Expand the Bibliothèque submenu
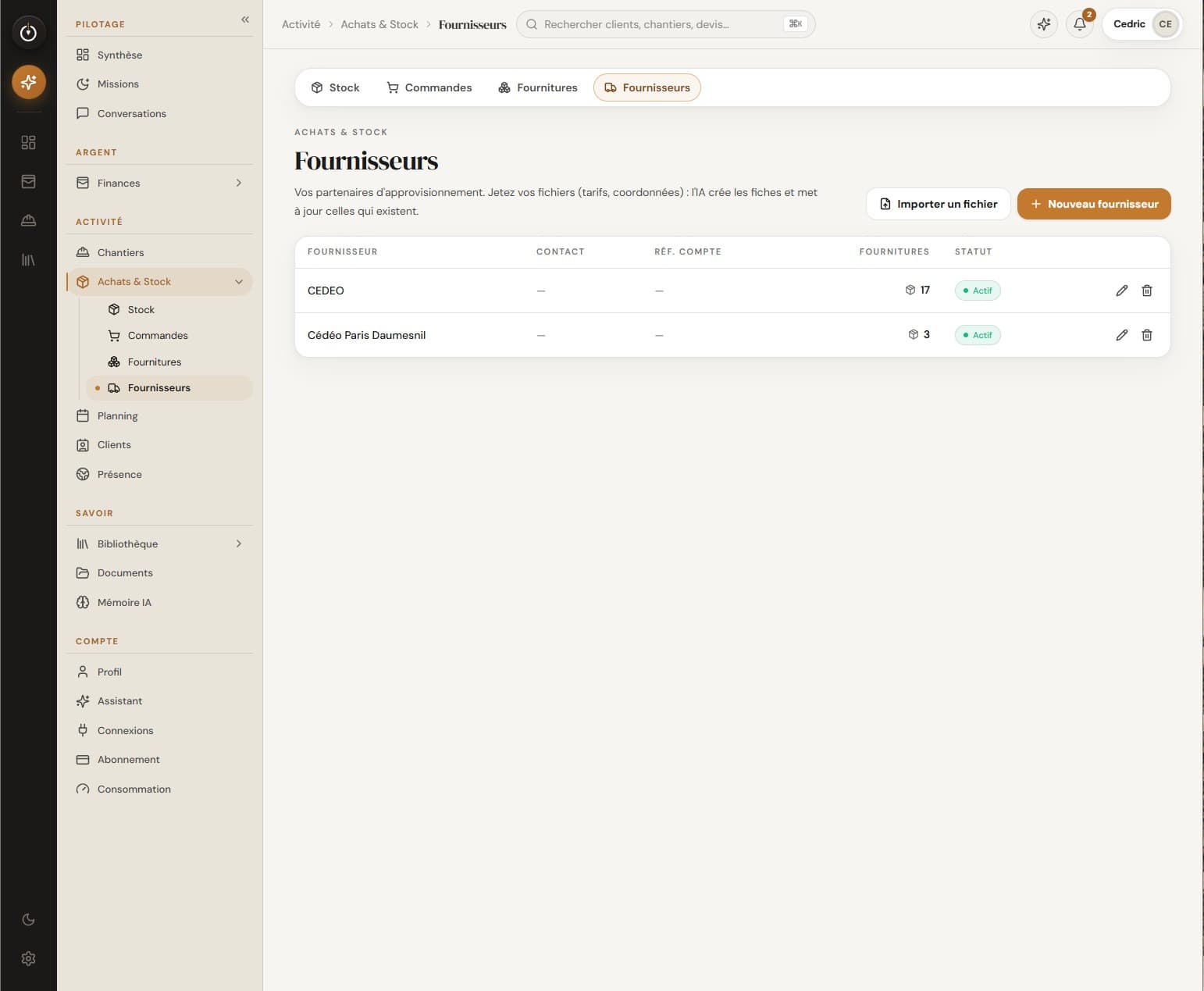Viewport: 1204px width, 991px height. [239, 544]
